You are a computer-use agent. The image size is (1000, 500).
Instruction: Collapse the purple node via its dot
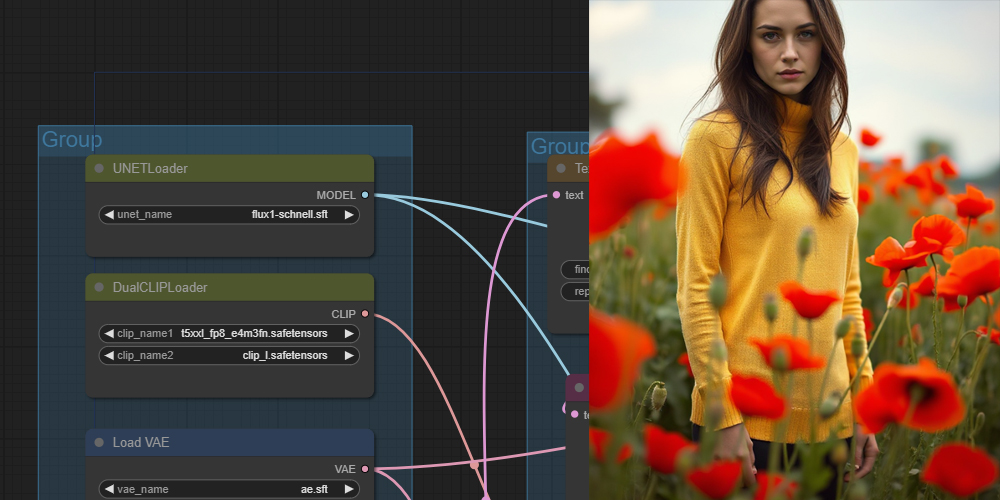(579, 388)
